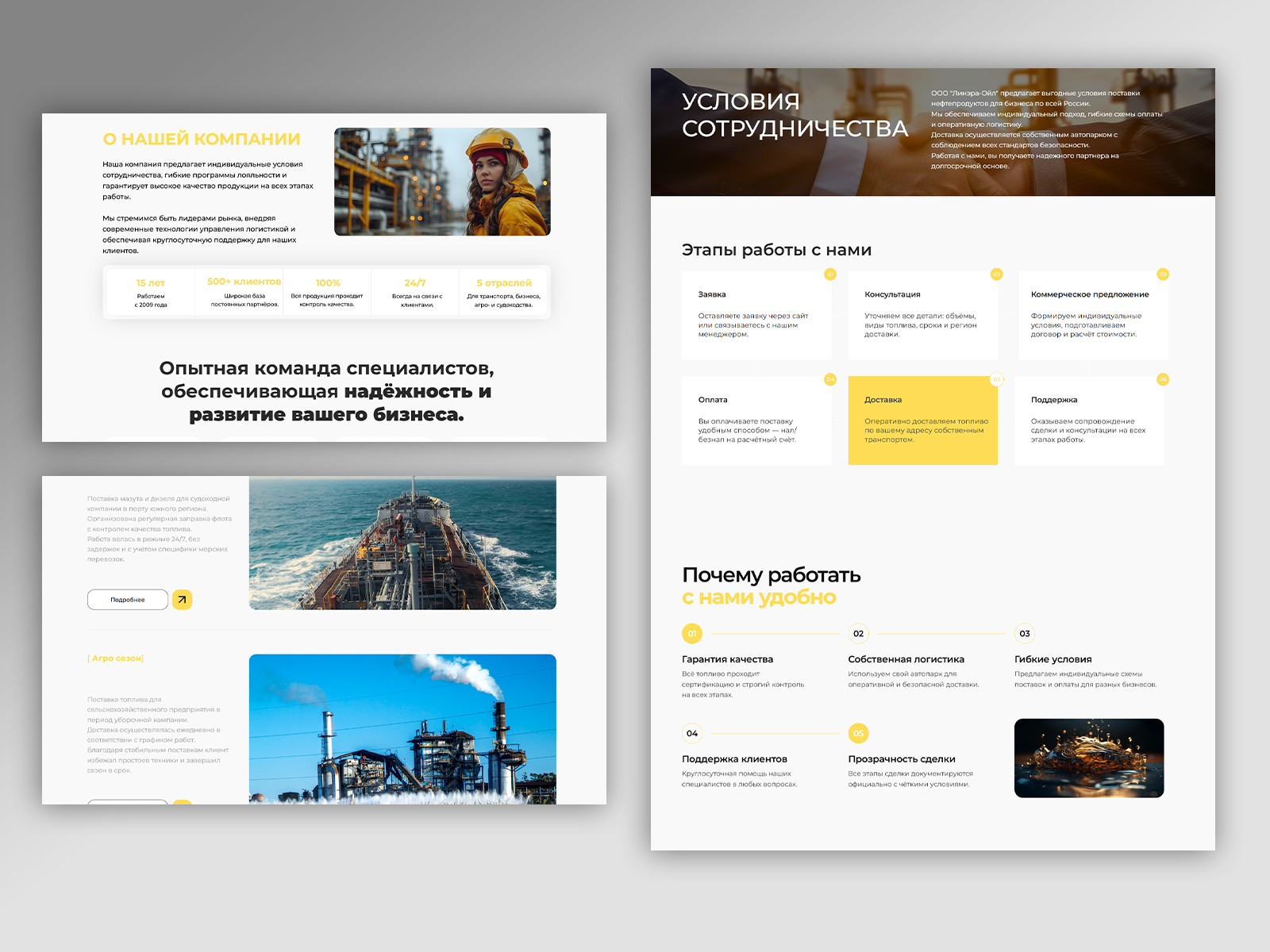Click the '15 лет' statistic
Image resolution: width=1270 pixels, height=952 pixels.
coord(151,283)
